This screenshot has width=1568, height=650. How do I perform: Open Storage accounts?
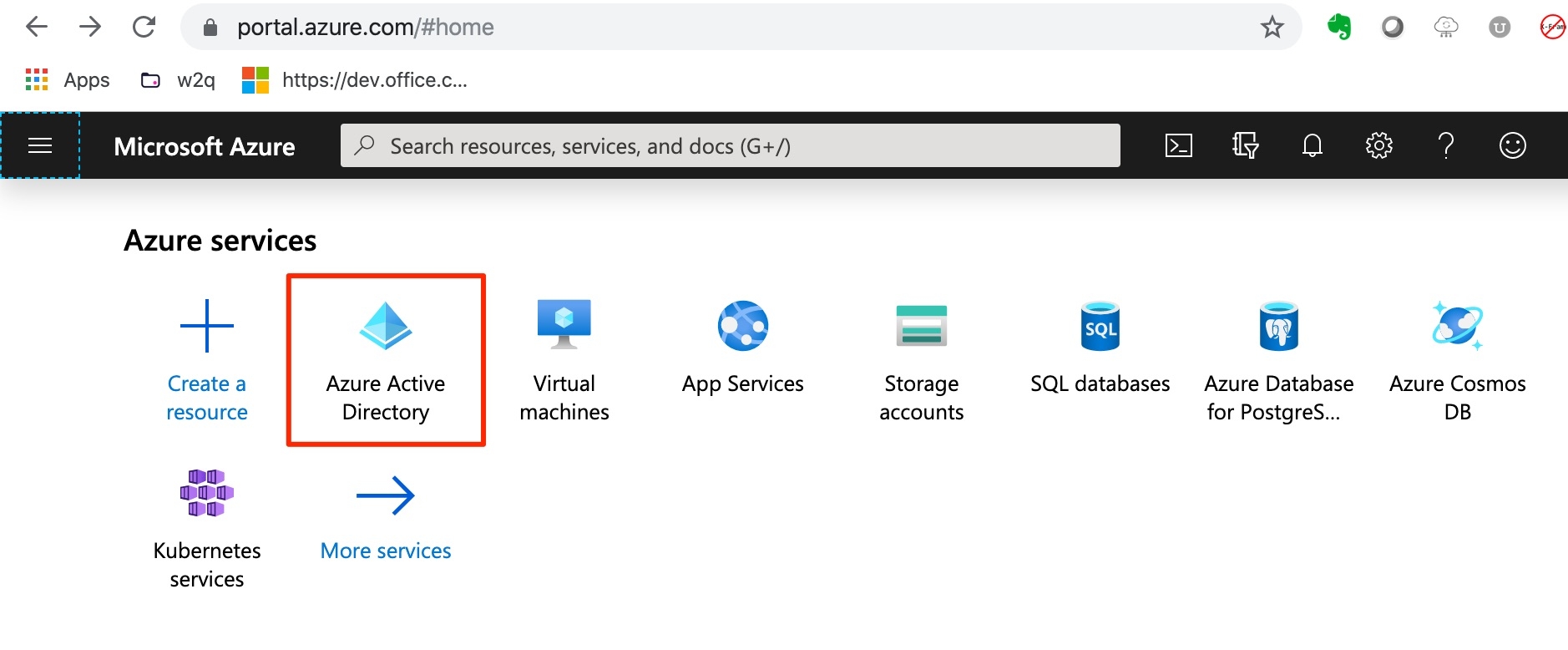click(x=921, y=360)
